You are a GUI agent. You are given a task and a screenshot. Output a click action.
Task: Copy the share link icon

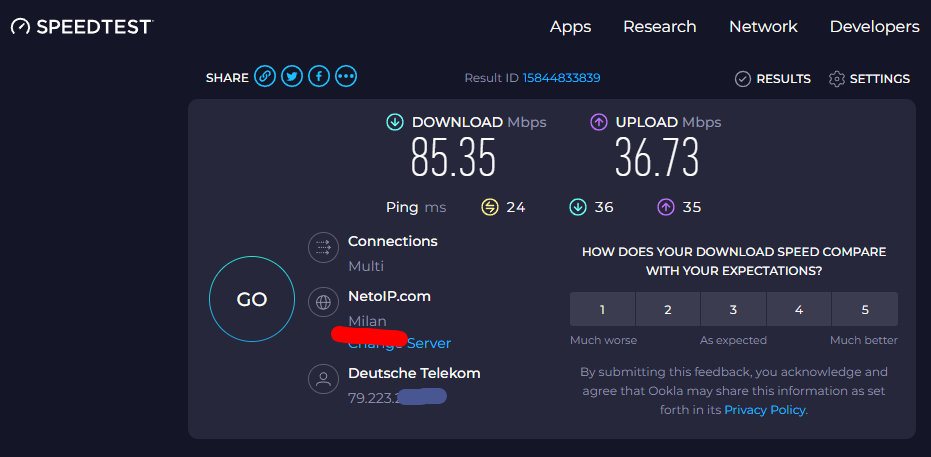click(265, 76)
